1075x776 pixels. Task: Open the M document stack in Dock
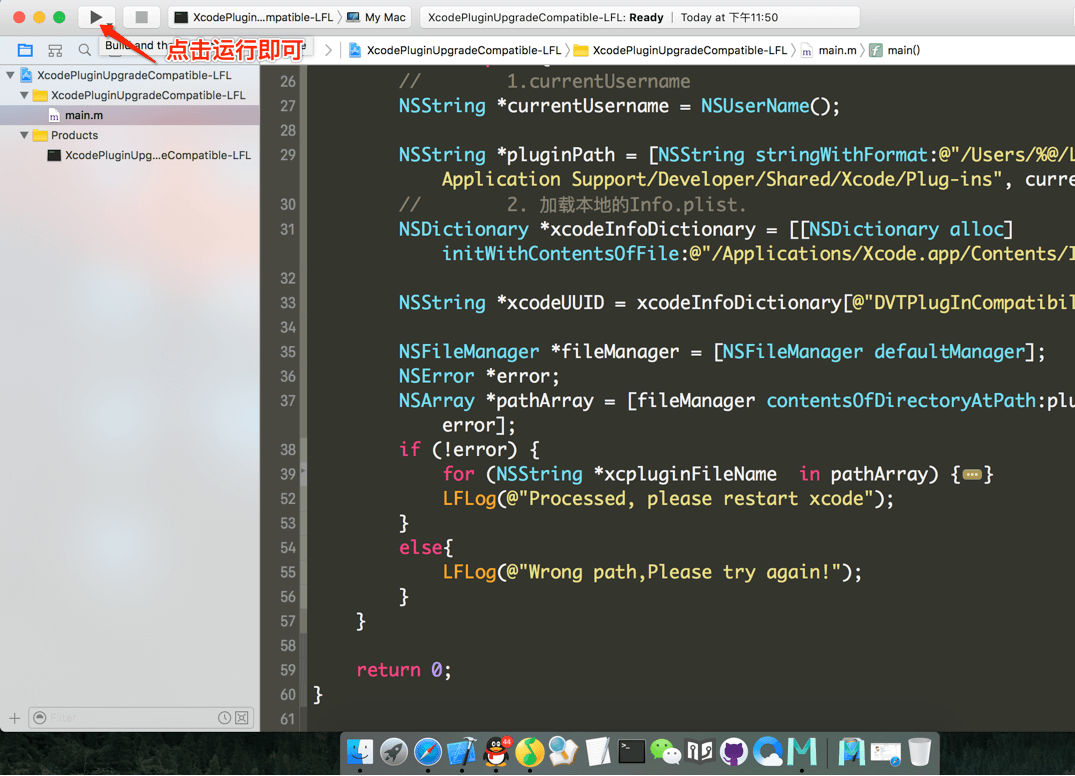coord(852,752)
